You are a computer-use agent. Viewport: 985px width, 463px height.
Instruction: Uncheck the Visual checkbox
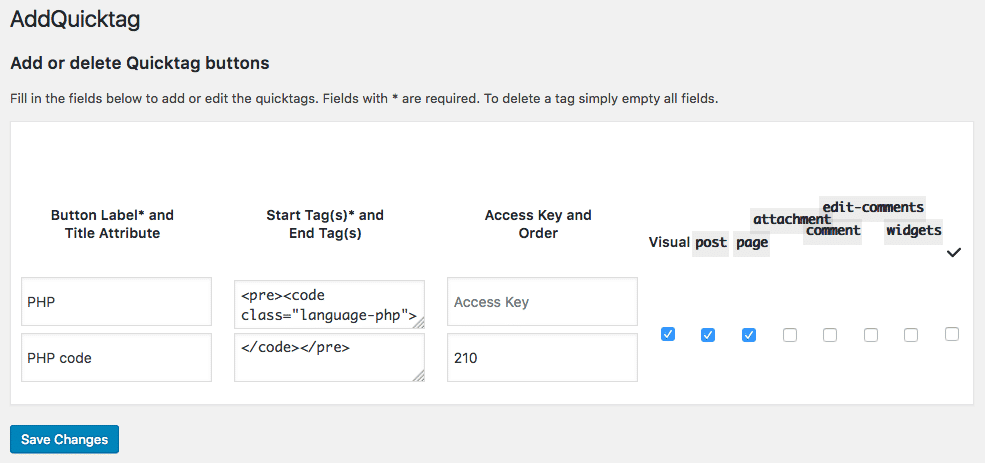[x=668, y=334]
